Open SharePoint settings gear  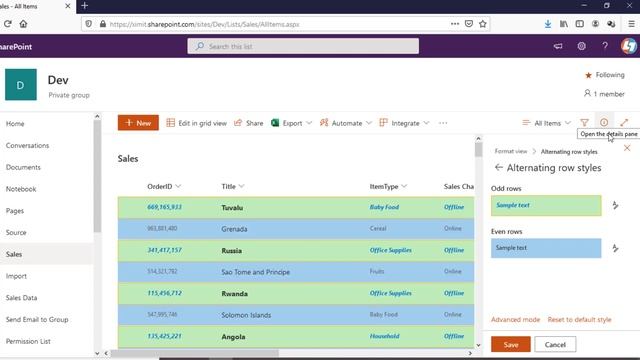click(x=582, y=46)
